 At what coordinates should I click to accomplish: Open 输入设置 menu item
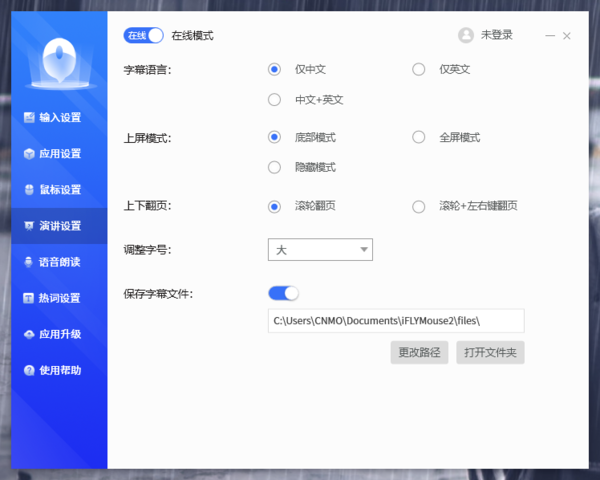coord(59,118)
